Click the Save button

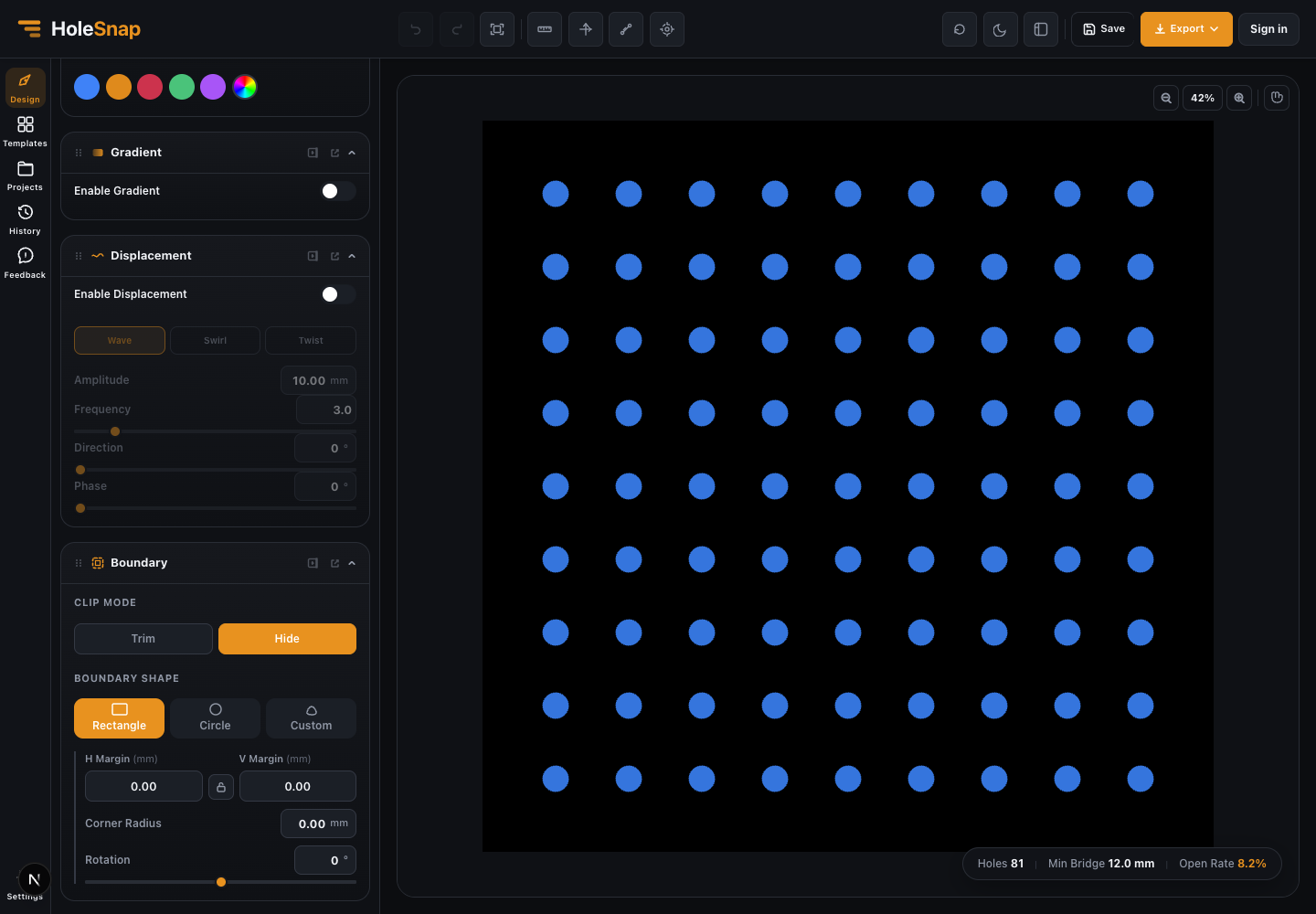click(1103, 29)
